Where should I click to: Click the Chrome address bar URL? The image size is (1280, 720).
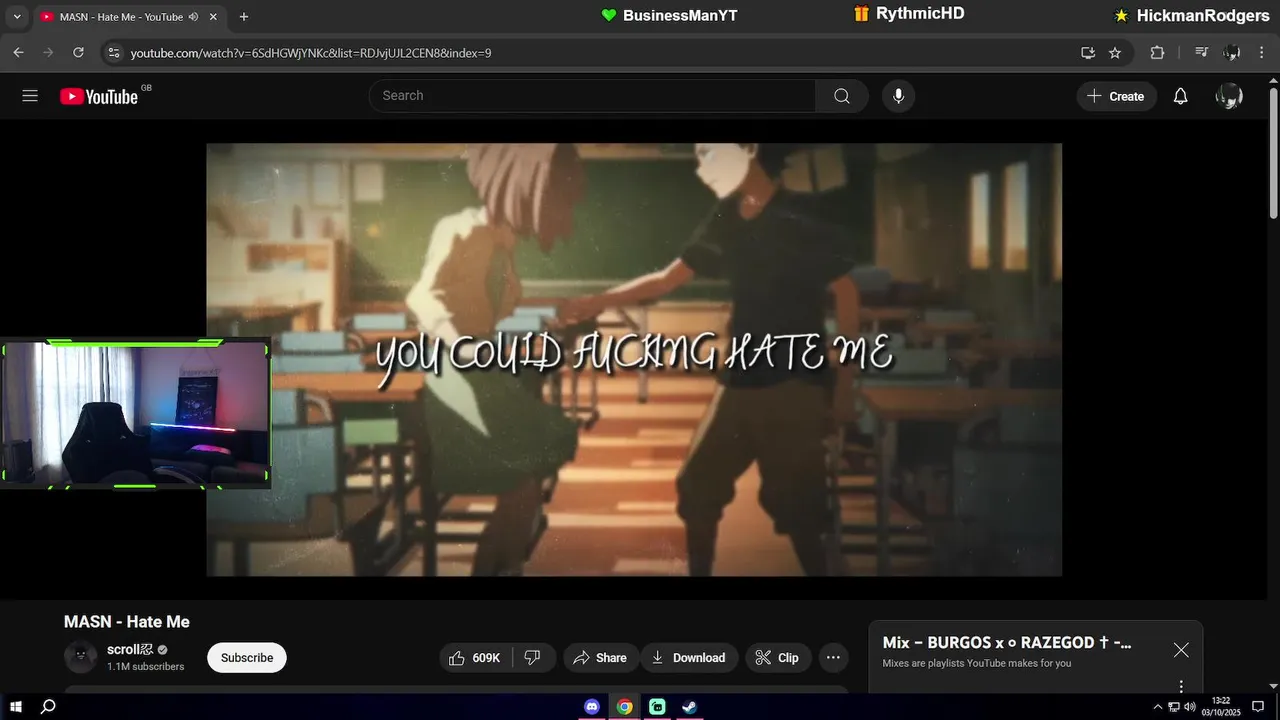[x=311, y=53]
